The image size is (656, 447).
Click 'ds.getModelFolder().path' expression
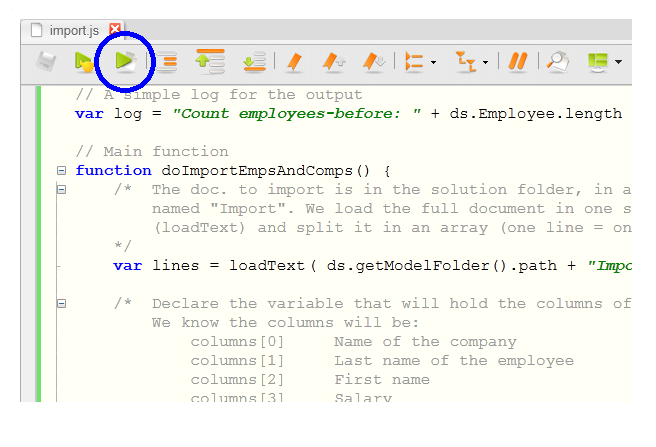pyautogui.click(x=442, y=265)
